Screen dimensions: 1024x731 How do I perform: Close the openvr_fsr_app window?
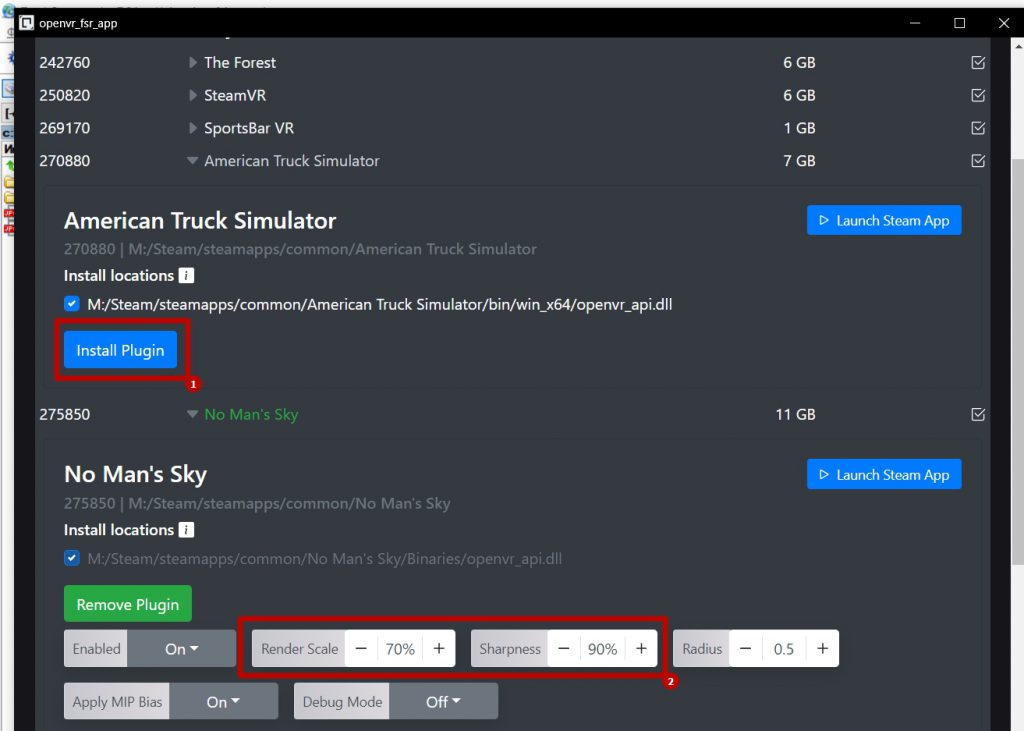(1004, 23)
